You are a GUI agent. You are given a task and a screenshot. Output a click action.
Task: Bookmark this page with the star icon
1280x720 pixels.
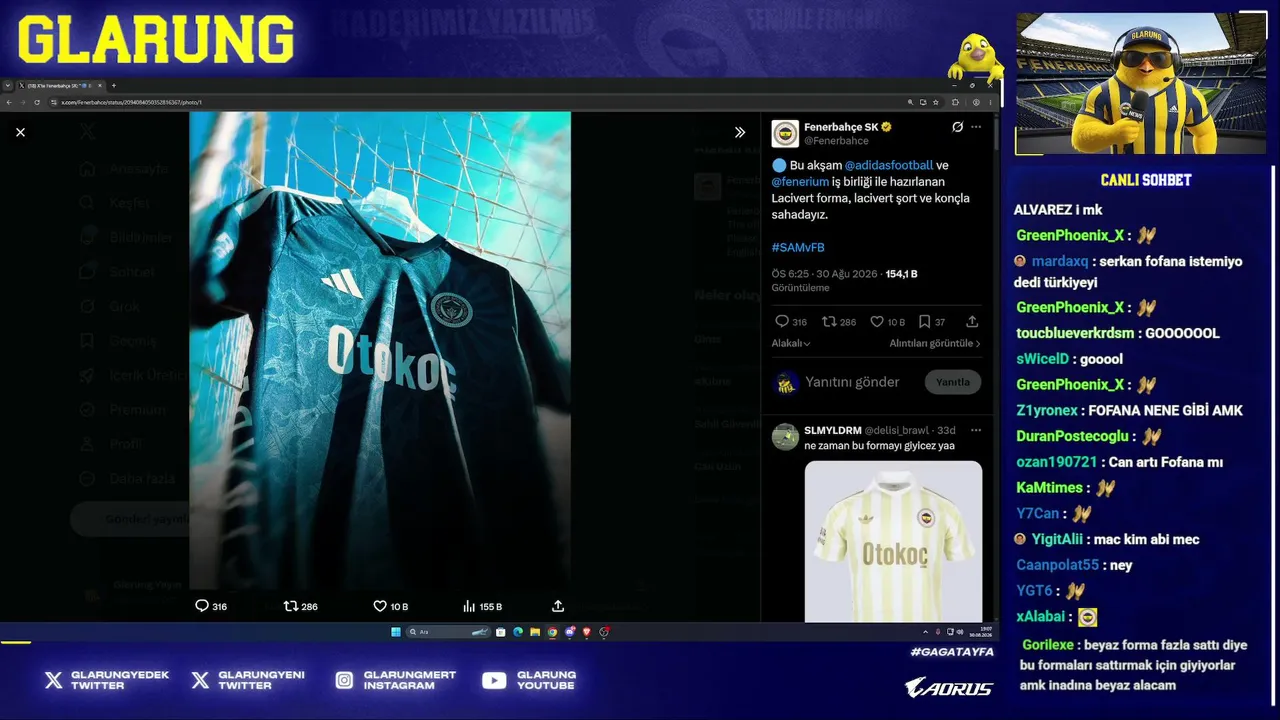coord(936,102)
